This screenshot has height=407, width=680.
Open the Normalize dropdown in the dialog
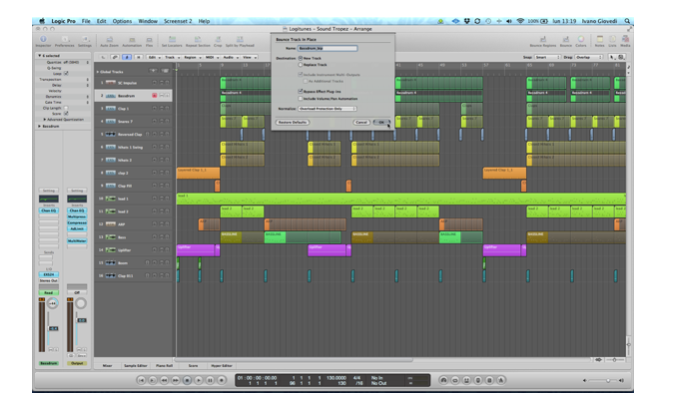327,108
